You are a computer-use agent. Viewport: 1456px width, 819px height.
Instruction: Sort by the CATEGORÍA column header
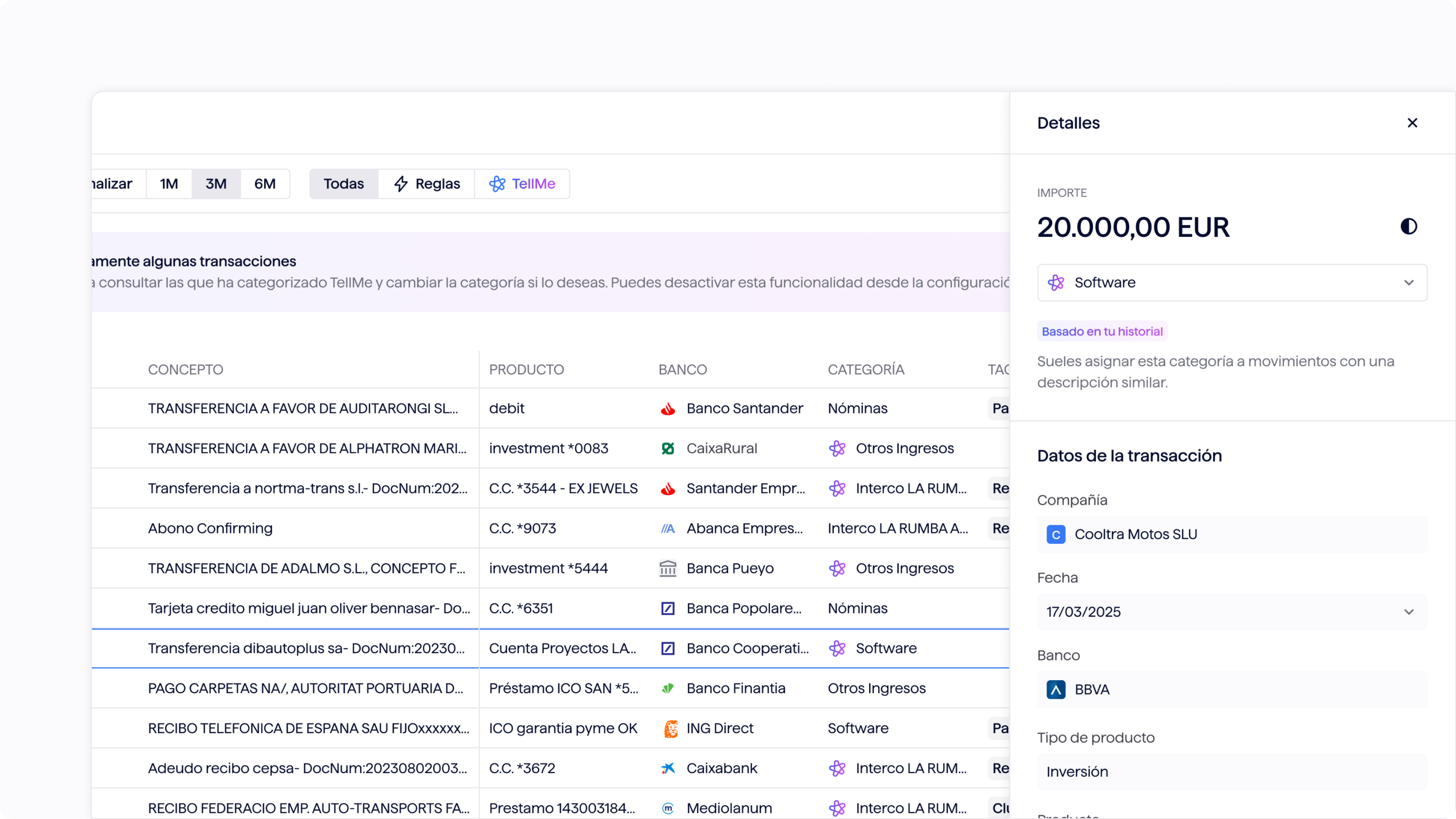point(866,370)
